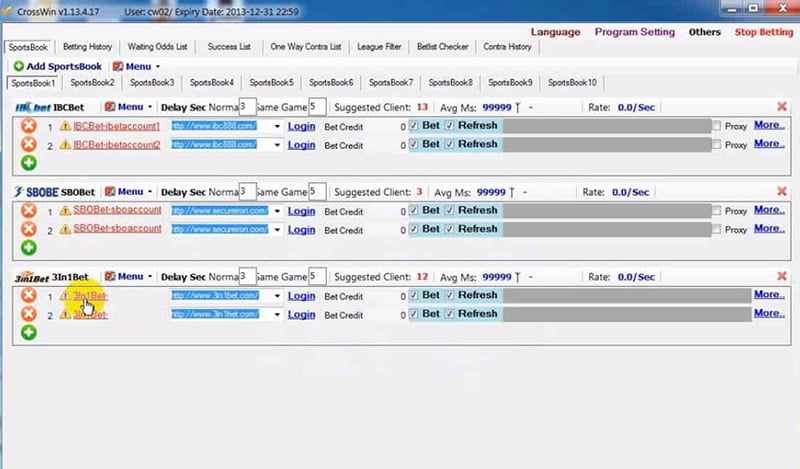Open URL dropdown for 3In1Bet row 2
Viewport: 800px width, 469px height.
(x=277, y=314)
